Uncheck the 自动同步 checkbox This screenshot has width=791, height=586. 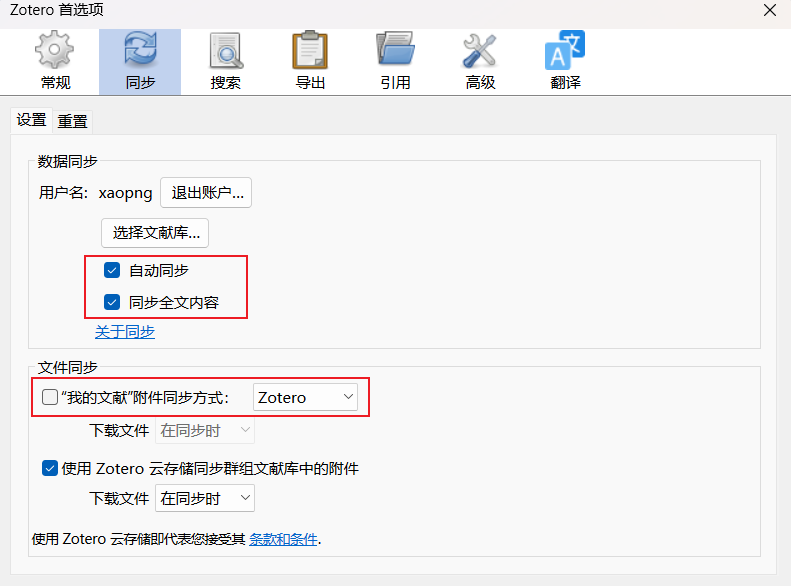pos(112,270)
